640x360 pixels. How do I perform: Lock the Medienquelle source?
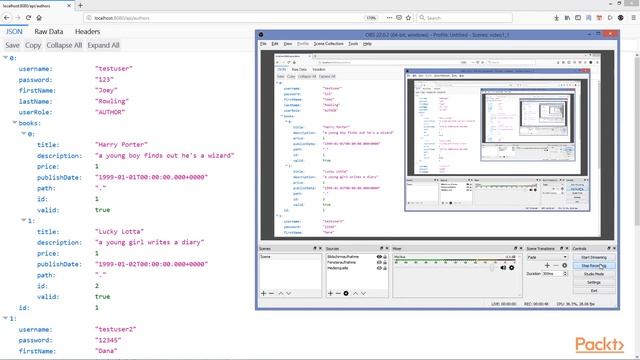click(385, 268)
